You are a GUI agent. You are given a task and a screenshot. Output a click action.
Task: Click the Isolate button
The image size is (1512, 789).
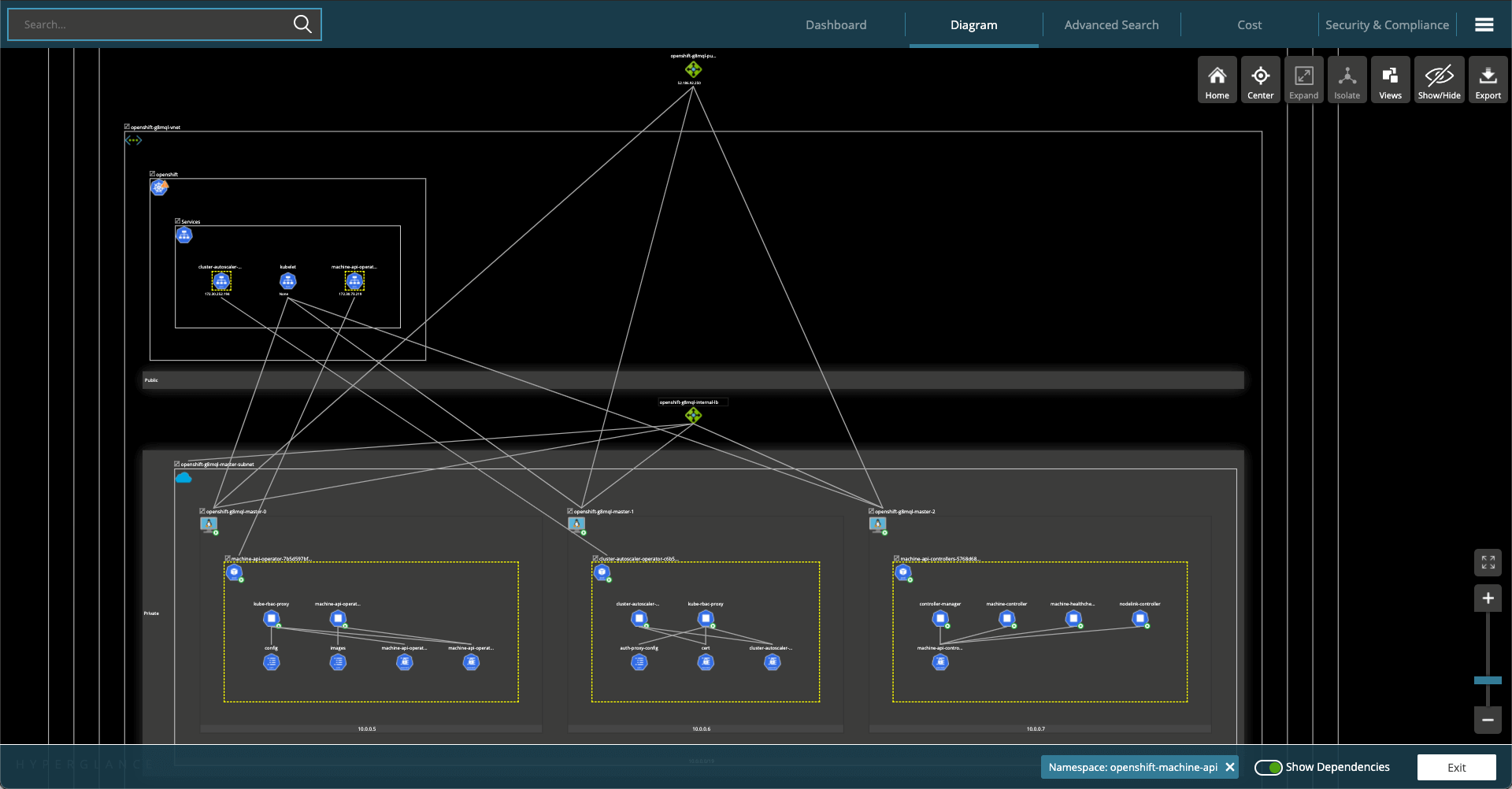[1347, 80]
